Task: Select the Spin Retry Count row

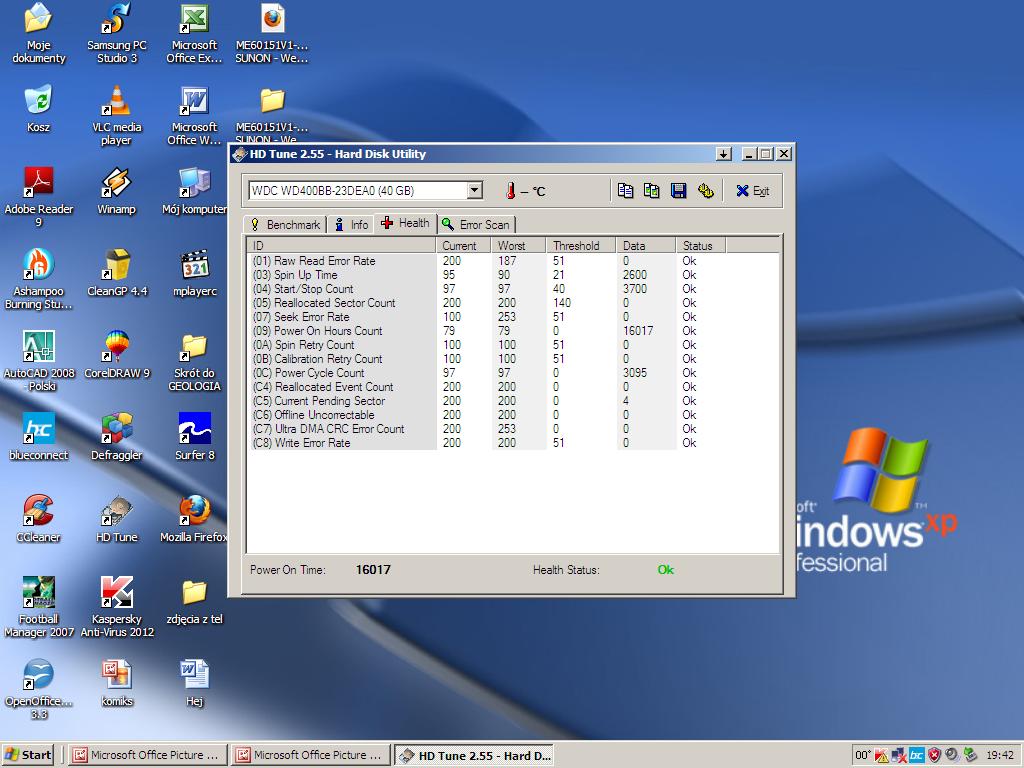Action: (513, 345)
